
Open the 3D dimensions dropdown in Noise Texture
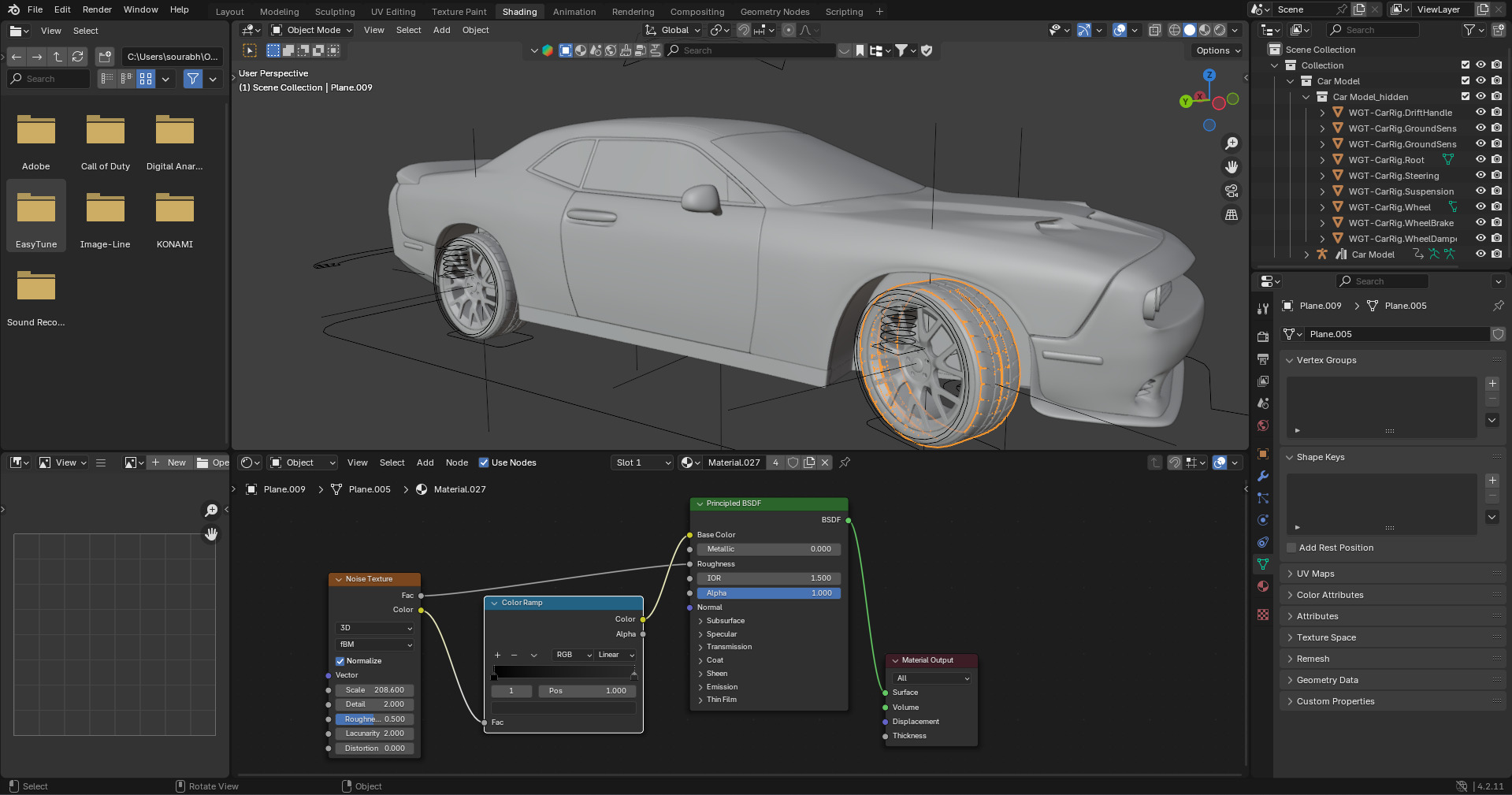tap(374, 628)
